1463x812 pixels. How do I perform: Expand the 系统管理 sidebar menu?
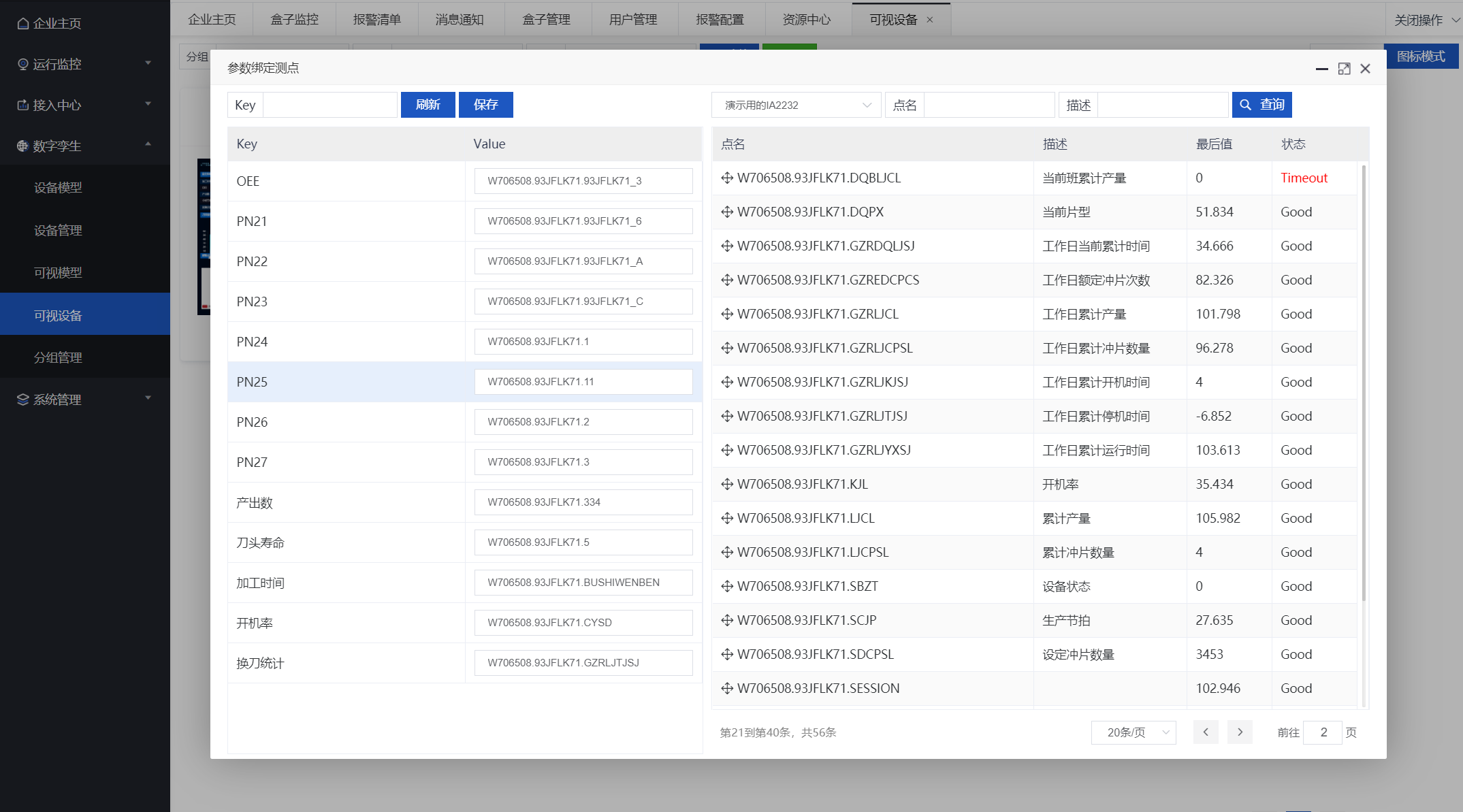pyautogui.click(x=84, y=400)
